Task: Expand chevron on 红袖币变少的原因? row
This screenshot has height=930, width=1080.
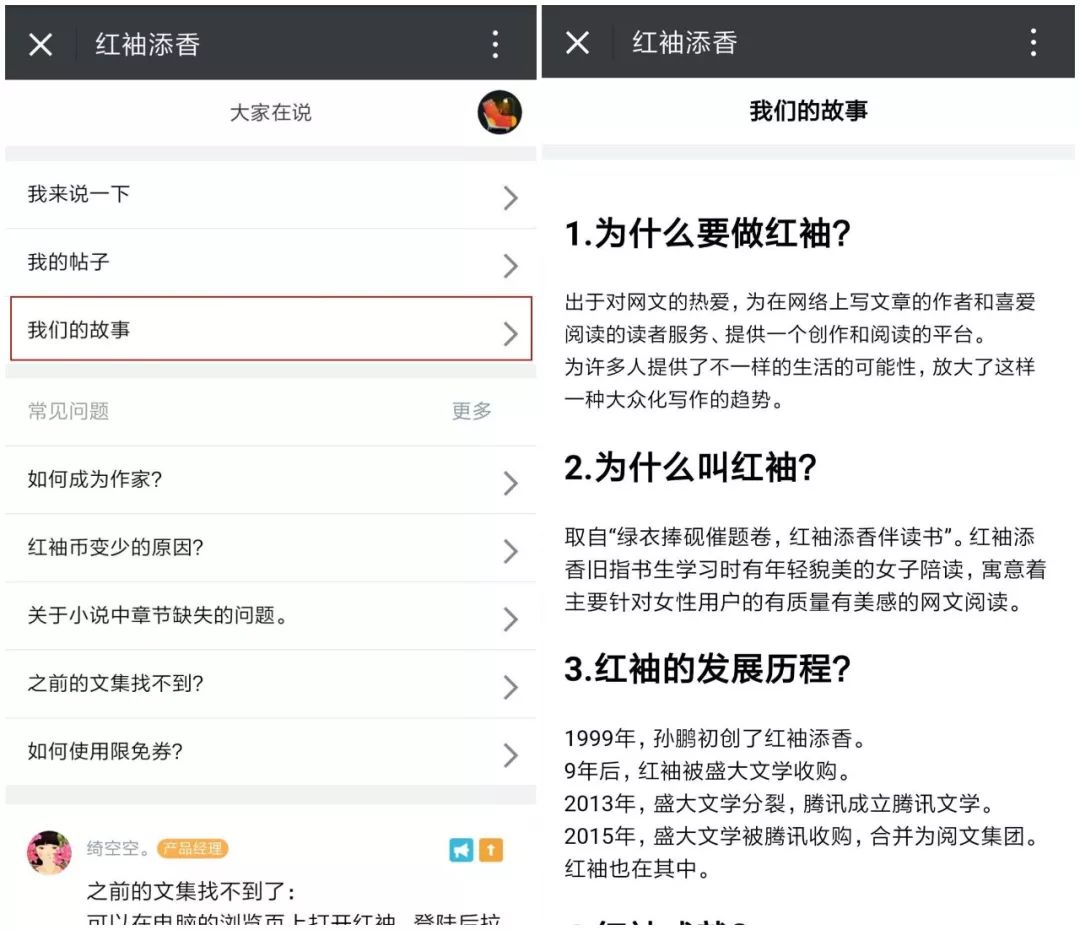Action: (510, 551)
